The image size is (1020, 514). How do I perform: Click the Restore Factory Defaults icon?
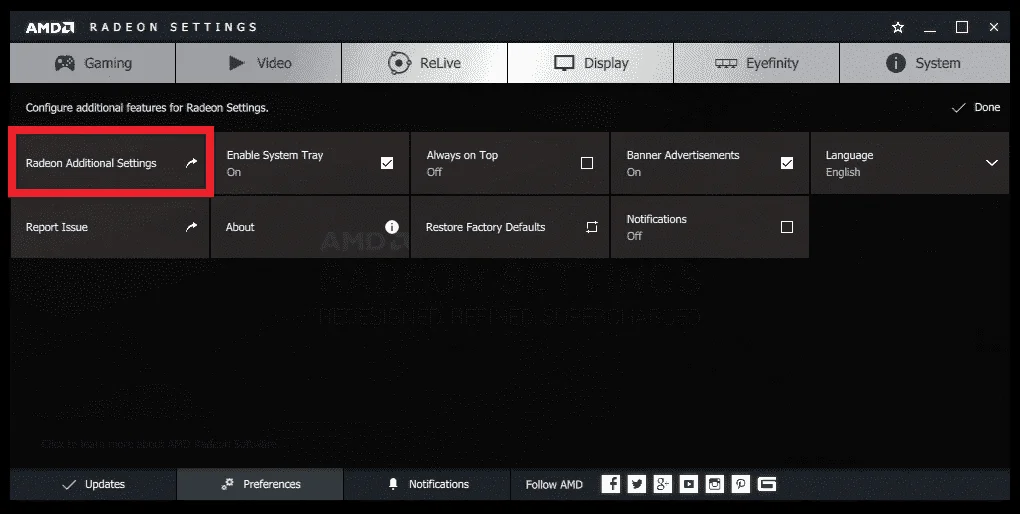point(591,227)
